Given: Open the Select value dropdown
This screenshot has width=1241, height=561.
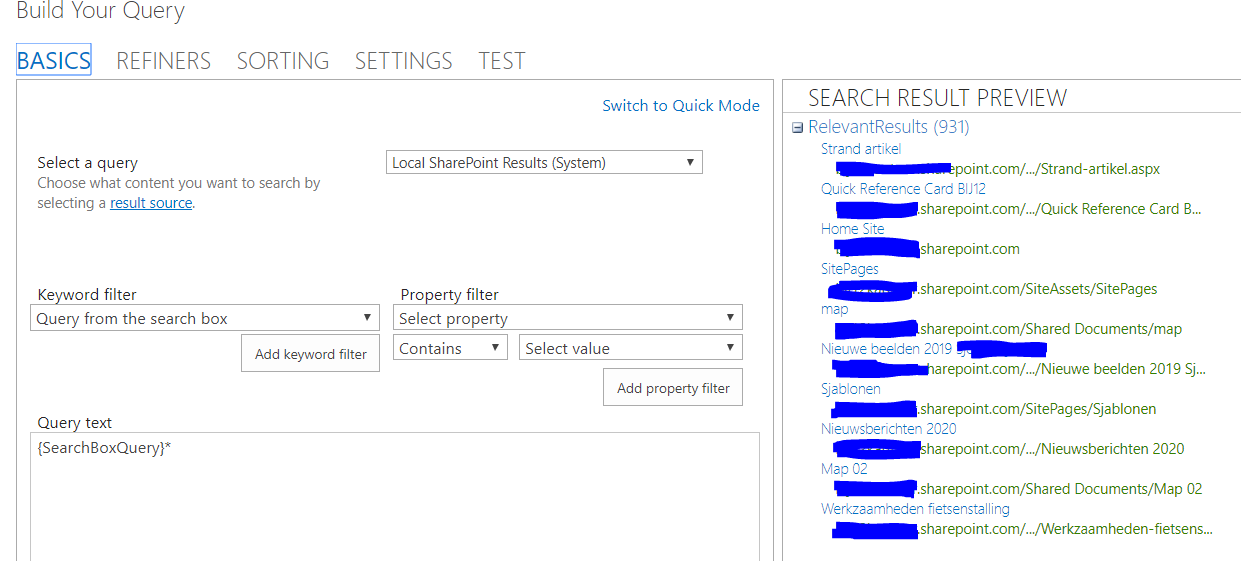Looking at the screenshot, I should click(x=631, y=348).
